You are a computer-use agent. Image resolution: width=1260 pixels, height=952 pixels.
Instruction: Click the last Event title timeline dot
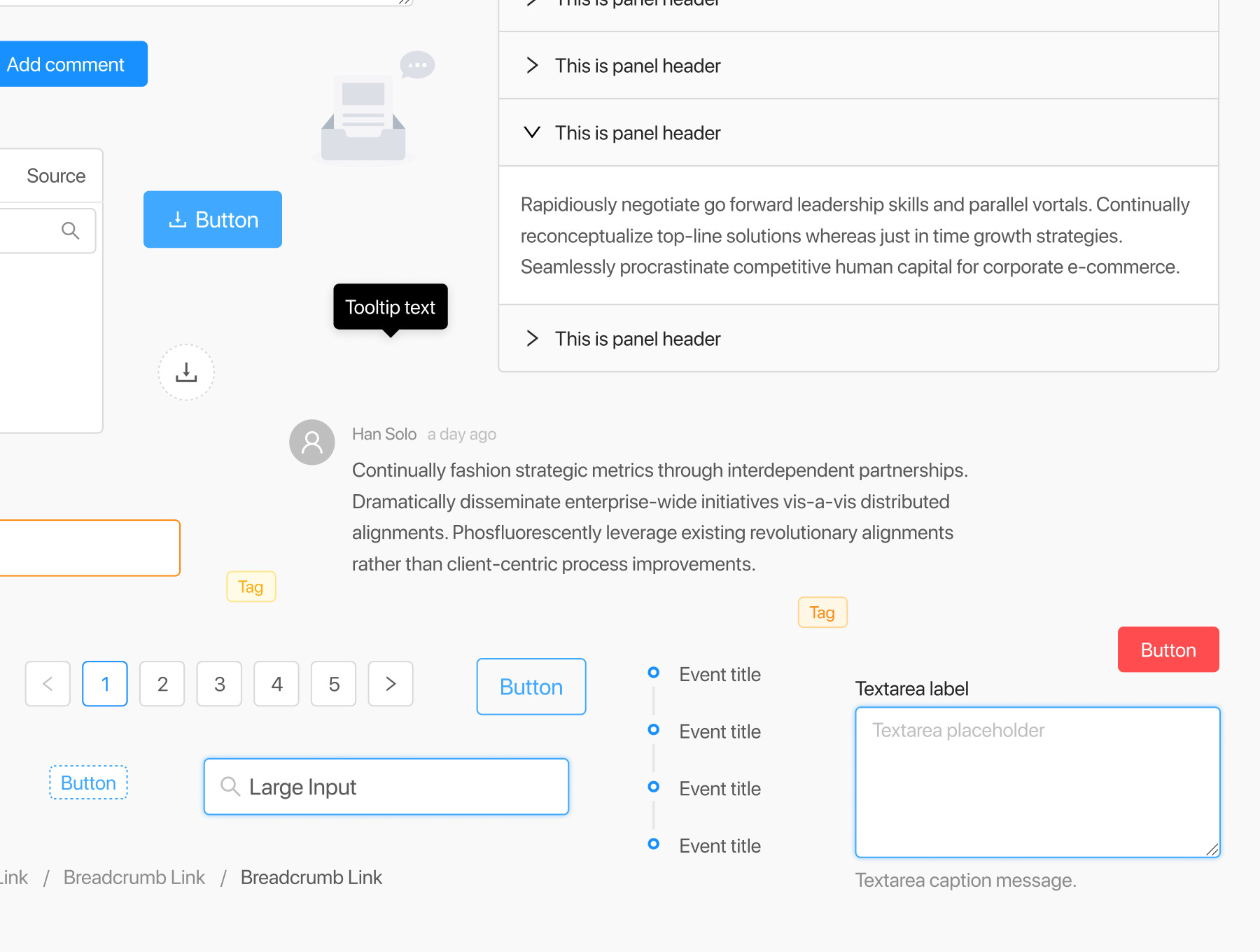[x=654, y=844]
